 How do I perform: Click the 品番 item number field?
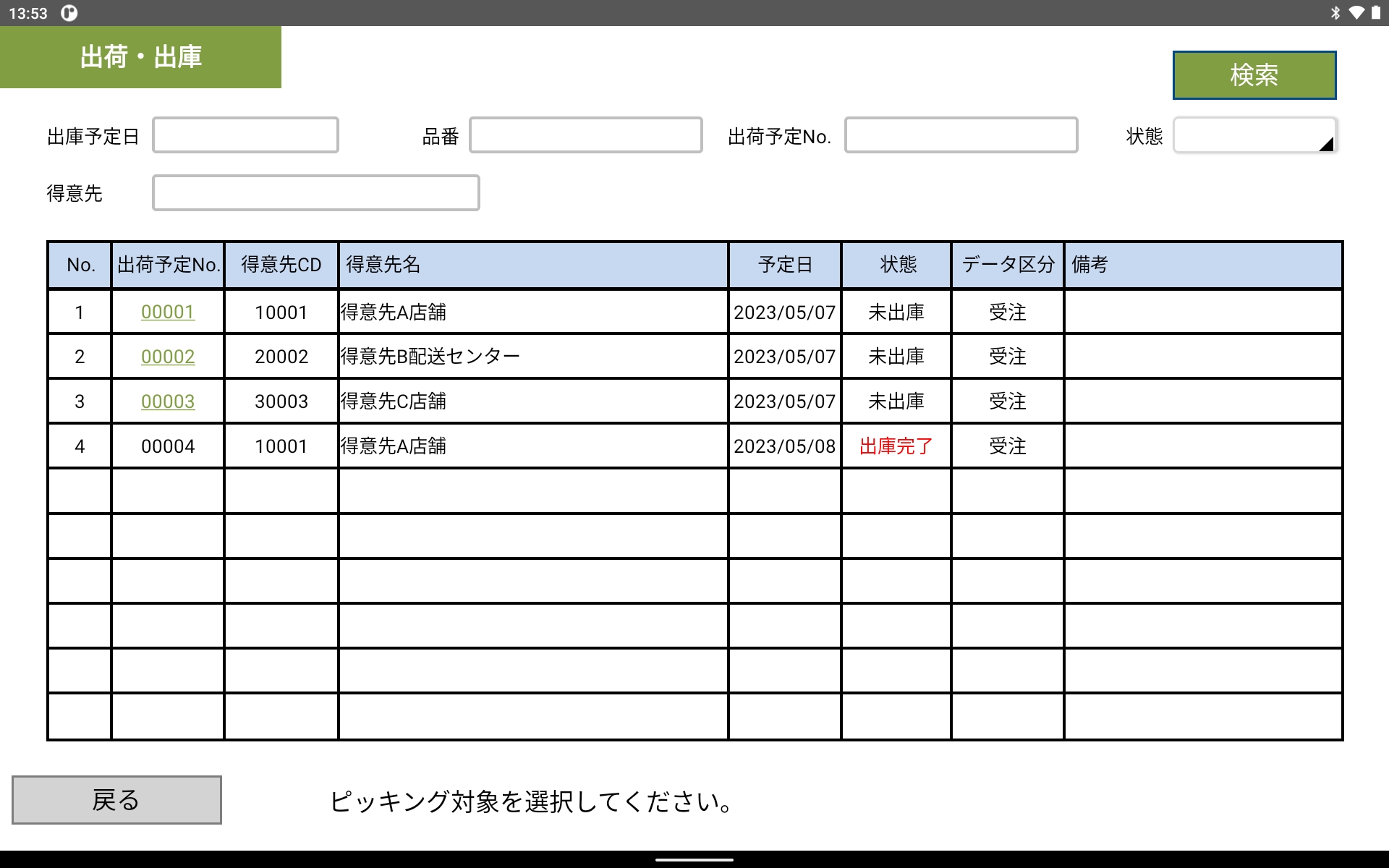tap(585, 135)
